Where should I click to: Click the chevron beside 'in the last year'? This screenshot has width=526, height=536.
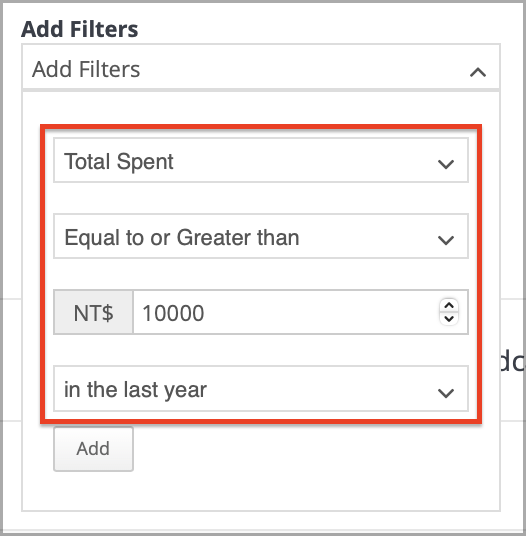coord(446,393)
